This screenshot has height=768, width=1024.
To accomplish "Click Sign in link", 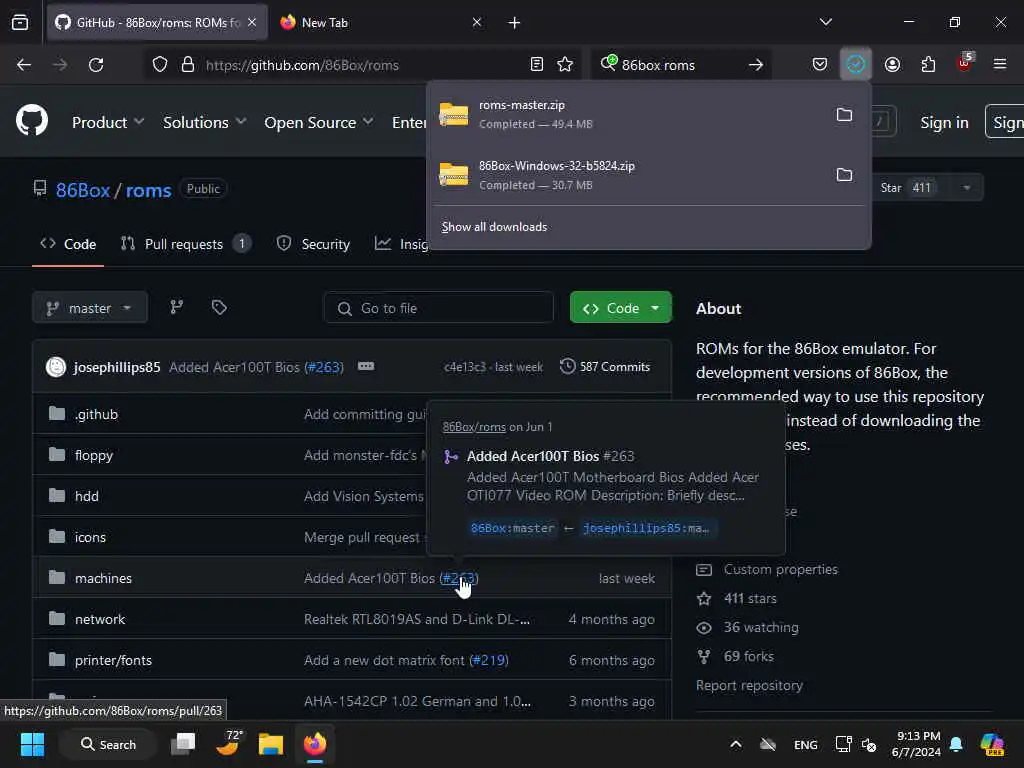I will pyautogui.click(x=944, y=122).
